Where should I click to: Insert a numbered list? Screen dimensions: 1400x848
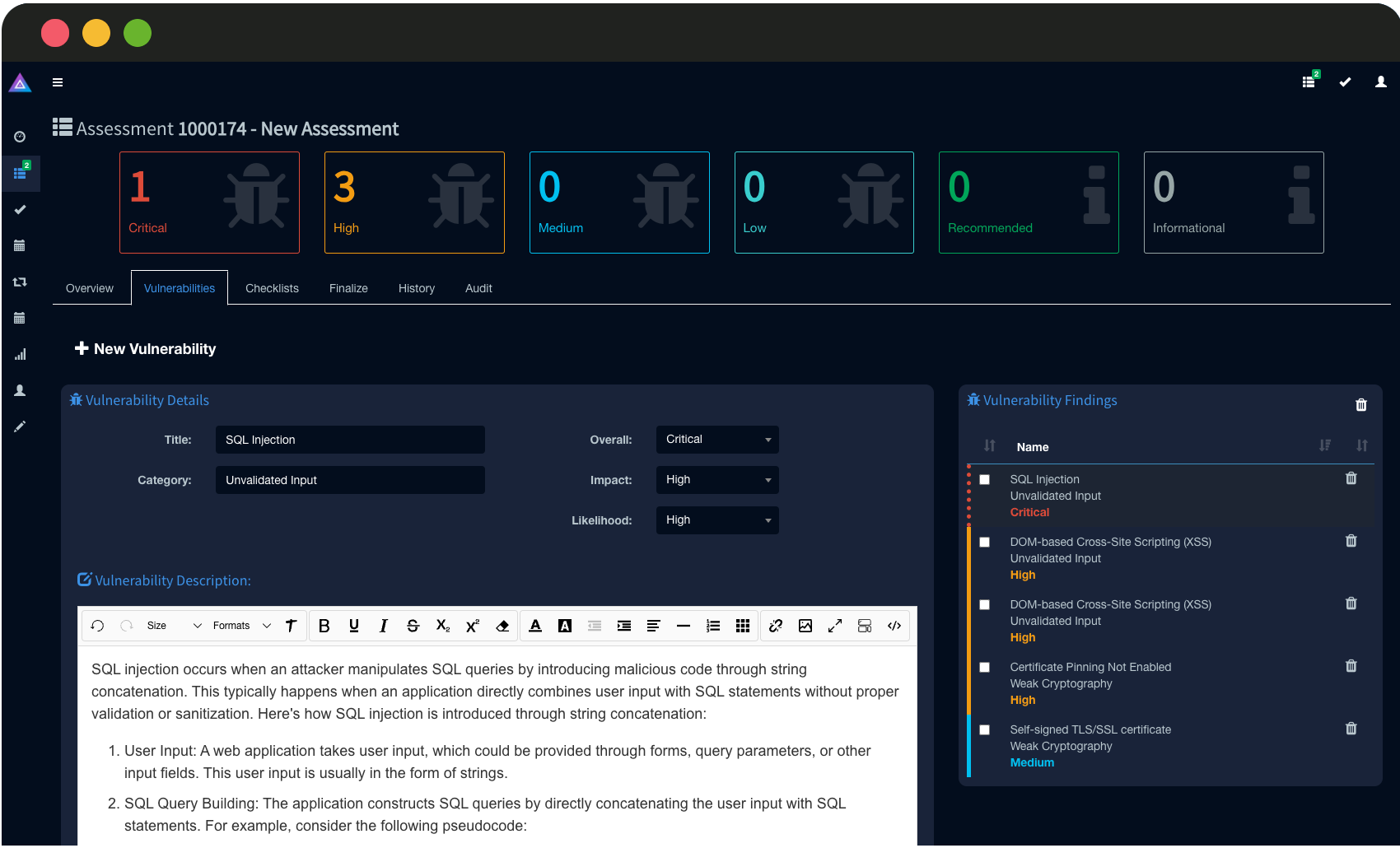(x=713, y=626)
